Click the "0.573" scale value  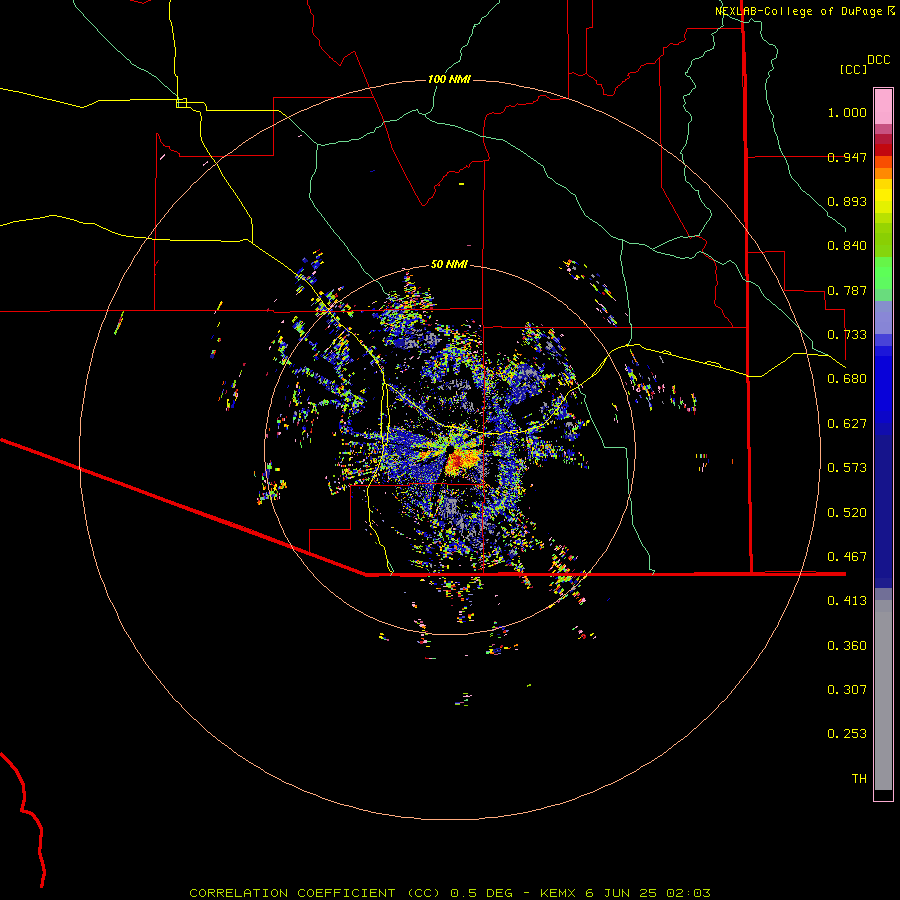pyautogui.click(x=847, y=468)
